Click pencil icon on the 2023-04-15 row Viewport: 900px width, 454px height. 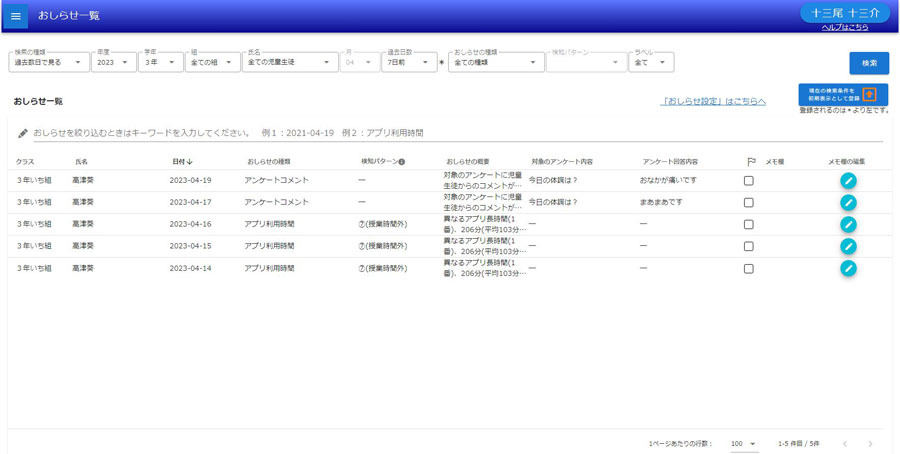click(848, 246)
